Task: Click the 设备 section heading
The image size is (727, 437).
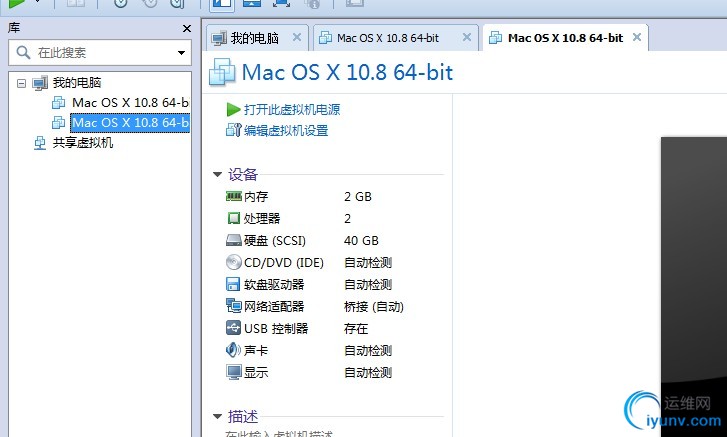Action: tap(243, 175)
